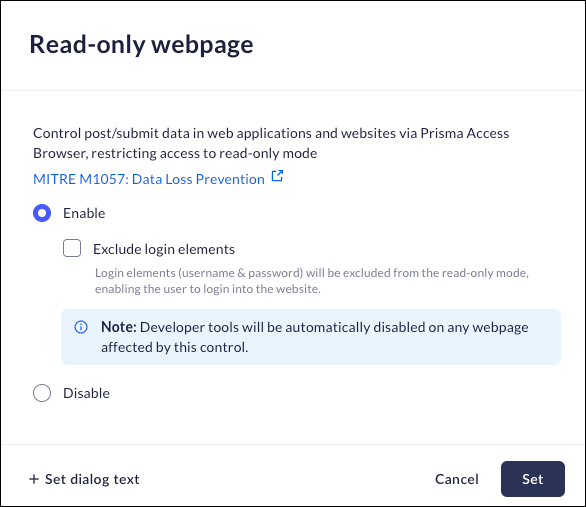Image resolution: width=586 pixels, height=507 pixels.
Task: Select the Enable radio button
Action: pyautogui.click(x=42, y=213)
